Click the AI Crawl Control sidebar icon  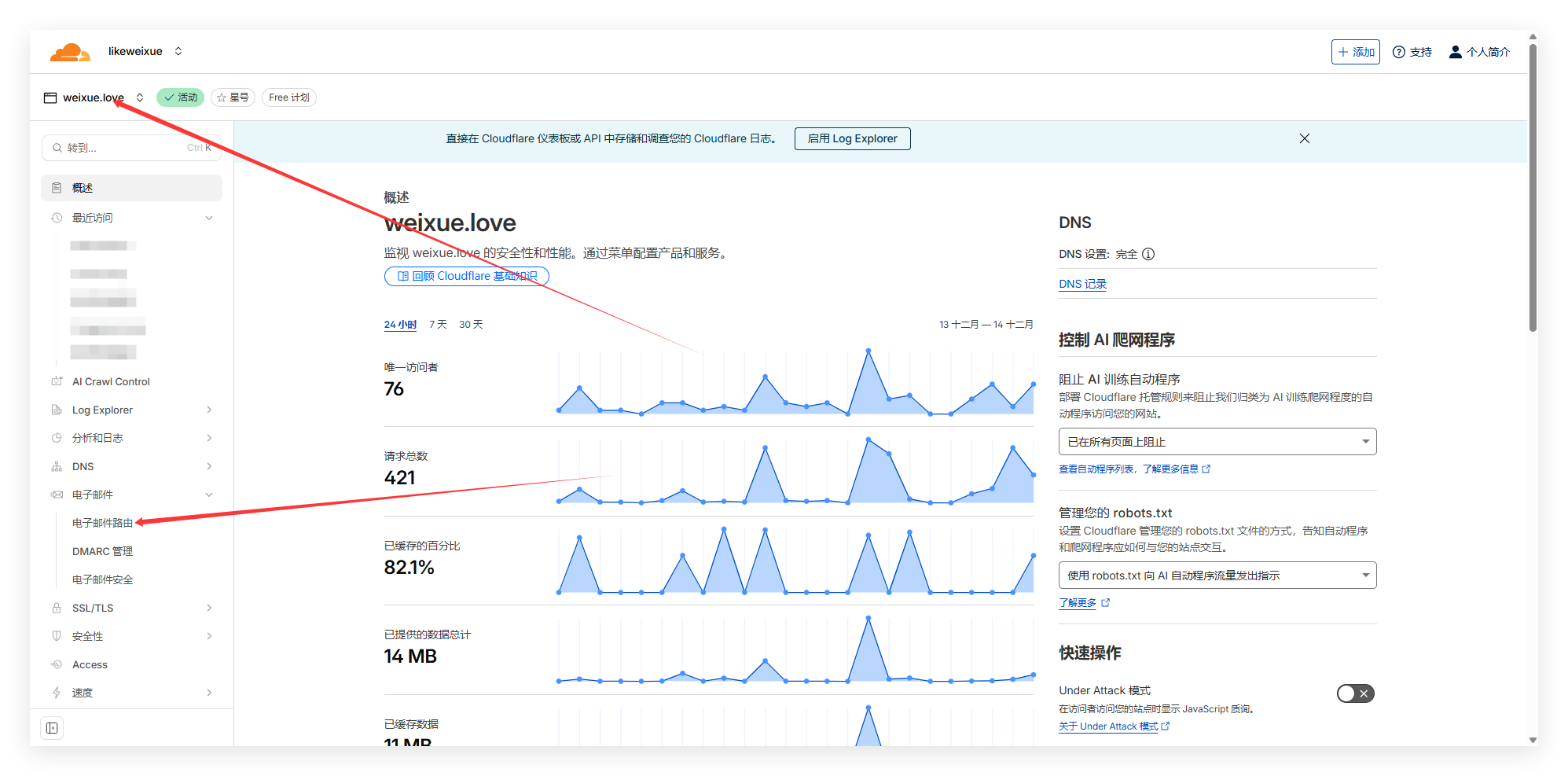57,381
